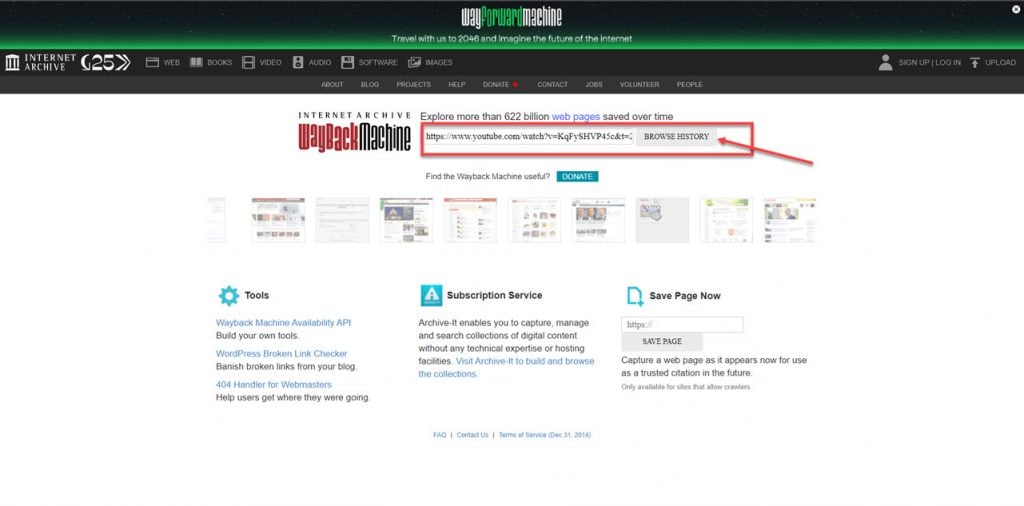Click the Save Page button
1024x506 pixels.
(662, 341)
